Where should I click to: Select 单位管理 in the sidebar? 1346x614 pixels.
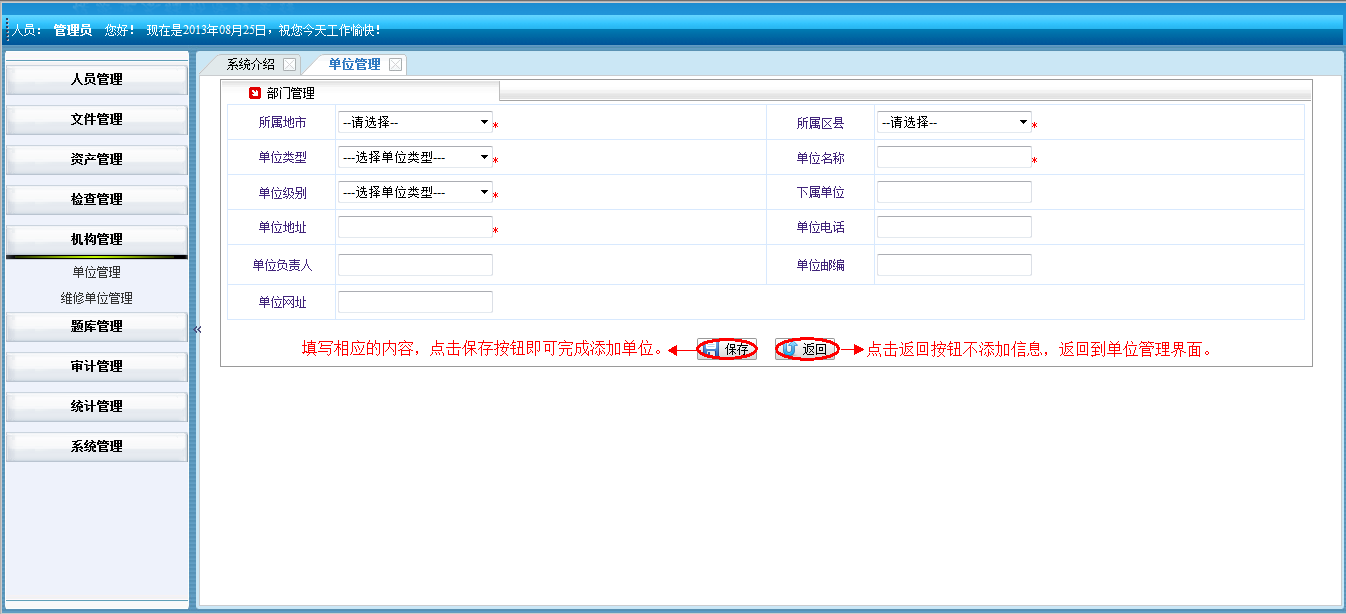(x=96, y=272)
